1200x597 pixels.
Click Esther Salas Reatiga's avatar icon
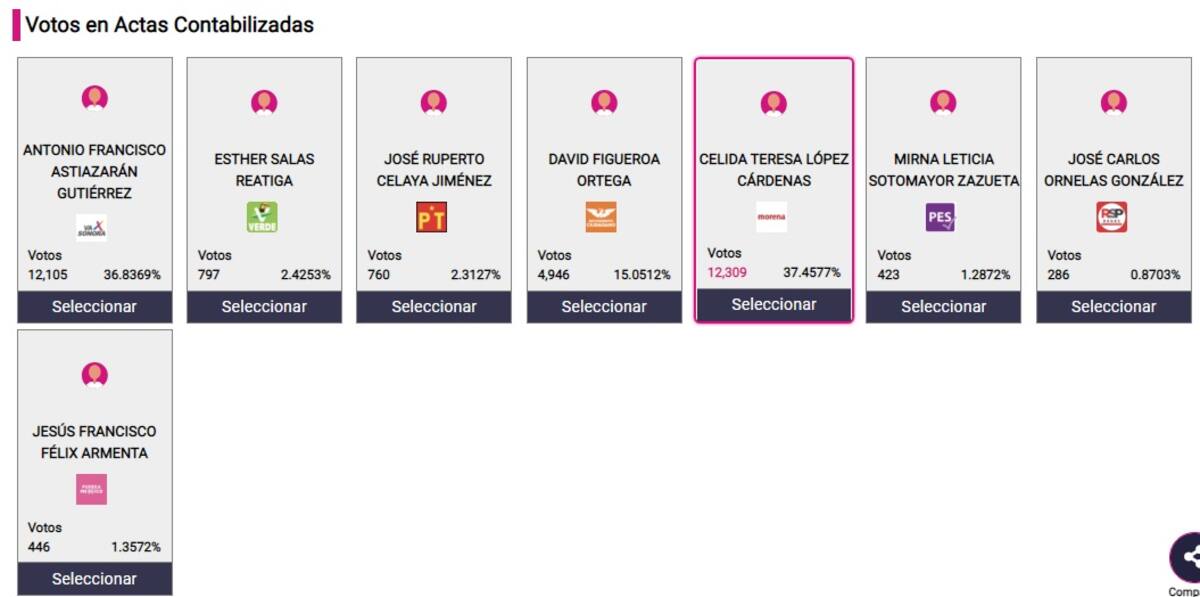tap(264, 103)
